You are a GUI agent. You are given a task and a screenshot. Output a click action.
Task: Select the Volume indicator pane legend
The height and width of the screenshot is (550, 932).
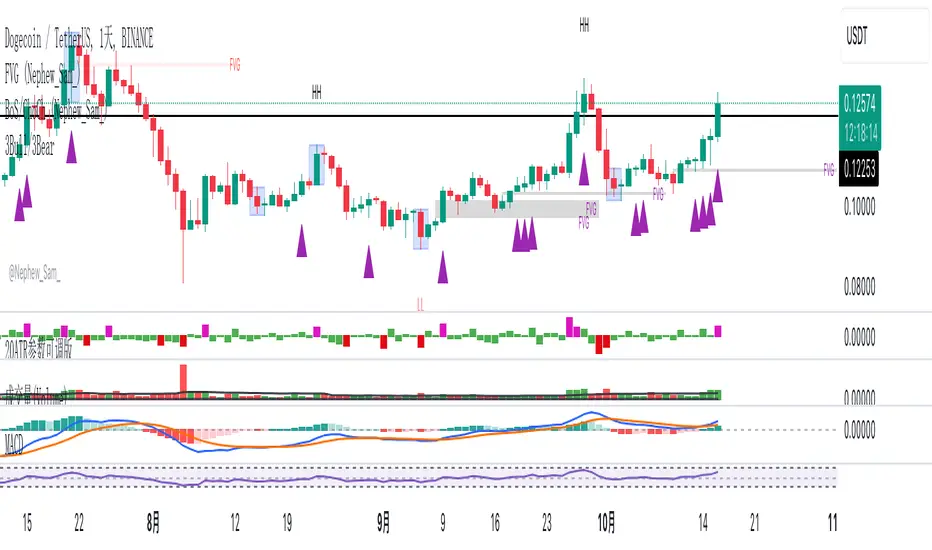[34, 396]
